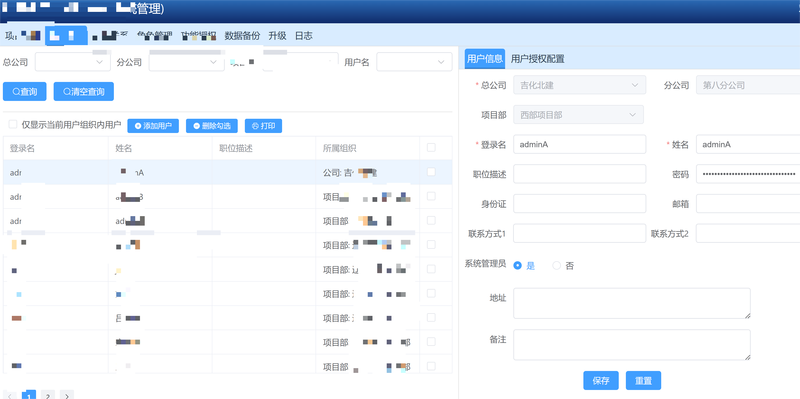800x399 pixels.
Task: Click the 添加用户 add user button
Action: pyautogui.click(x=153, y=126)
